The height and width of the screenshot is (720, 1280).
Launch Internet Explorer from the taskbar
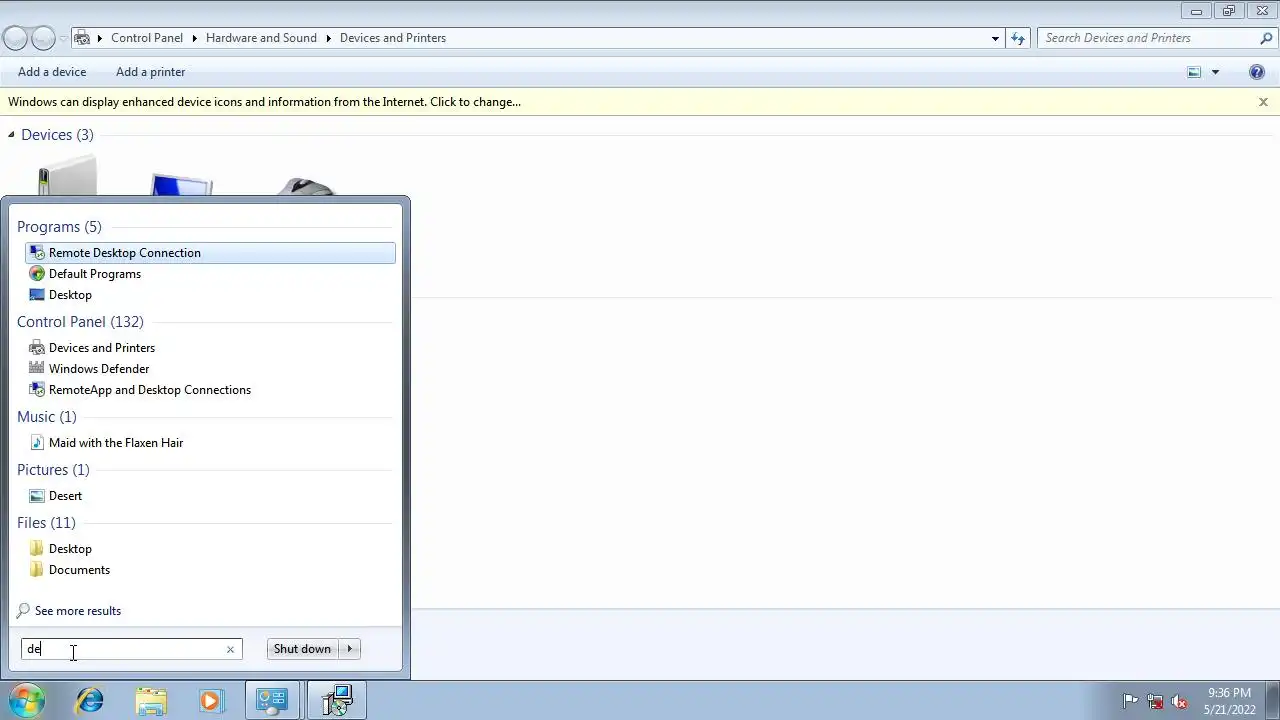tap(90, 701)
